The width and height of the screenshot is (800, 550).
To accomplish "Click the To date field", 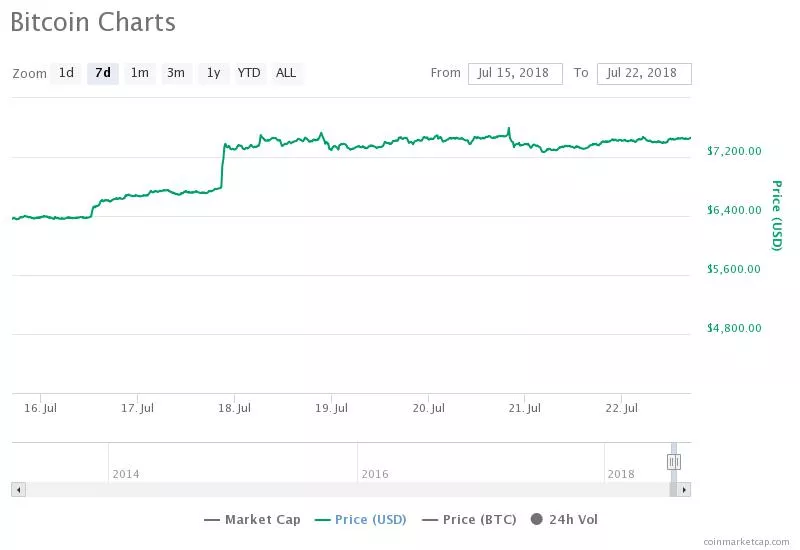I will (643, 73).
